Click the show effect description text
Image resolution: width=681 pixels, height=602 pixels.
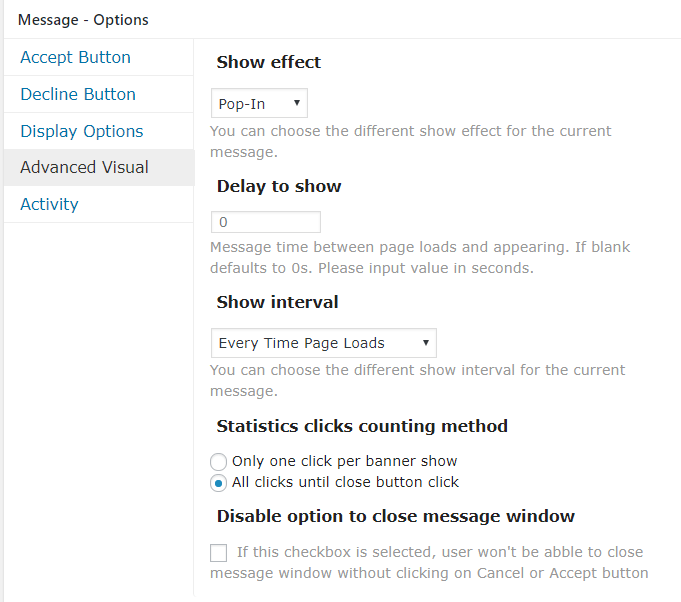pyautogui.click(x=410, y=141)
